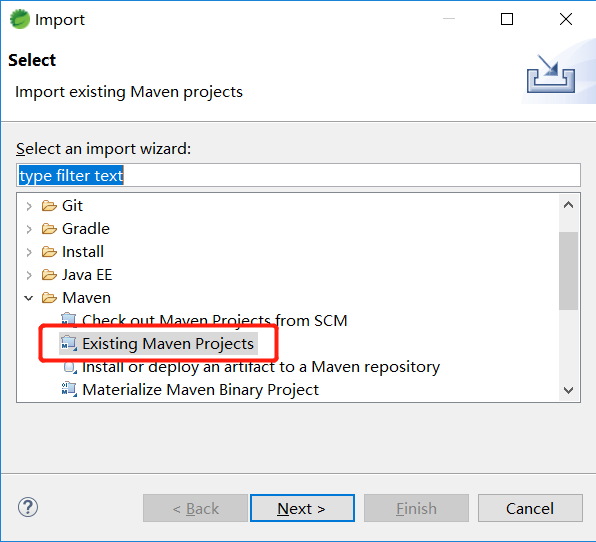Expand the Gradle category
Viewport: 596px width, 542px height.
coord(29,229)
